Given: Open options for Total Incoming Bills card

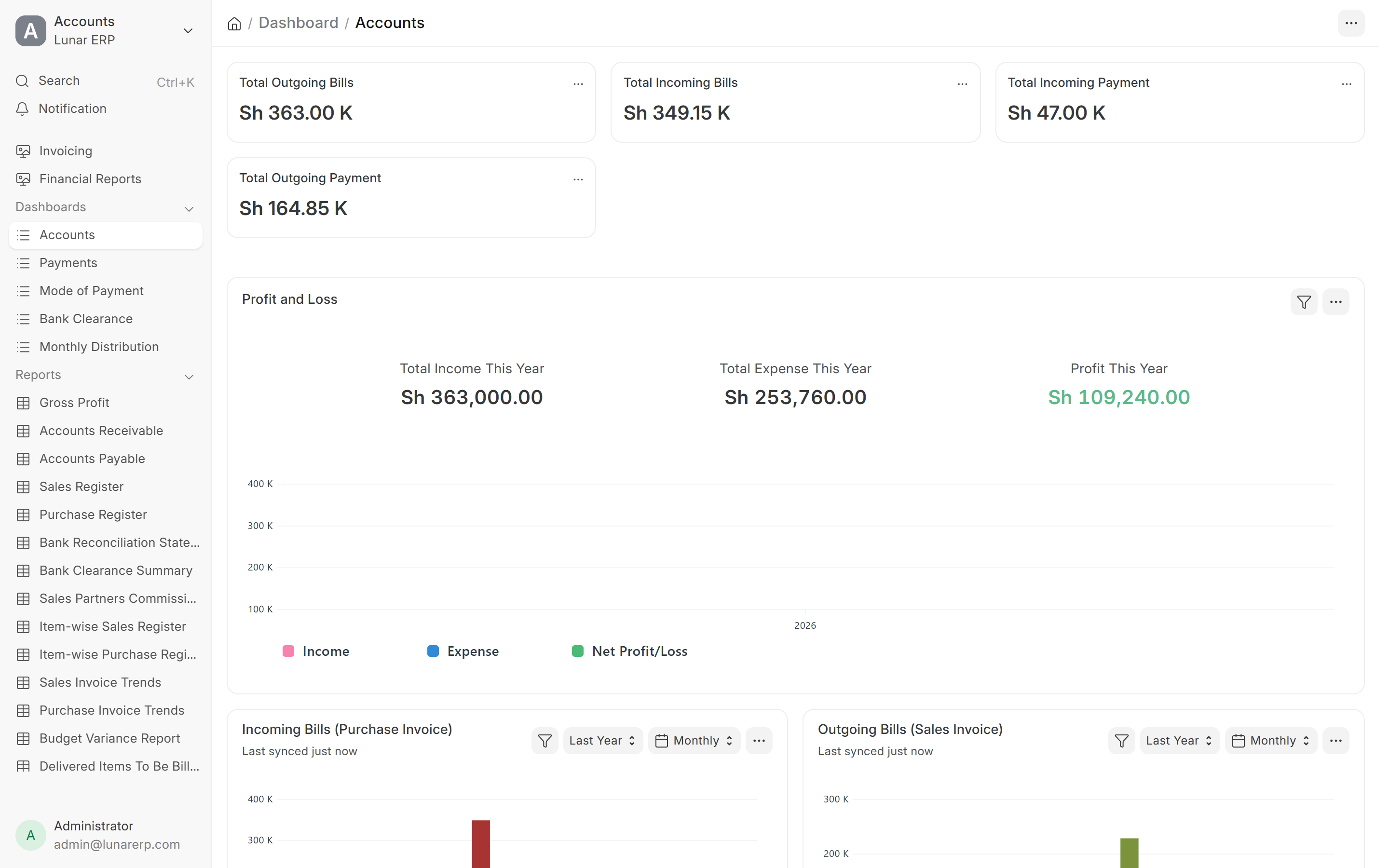Looking at the screenshot, I should click(962, 84).
